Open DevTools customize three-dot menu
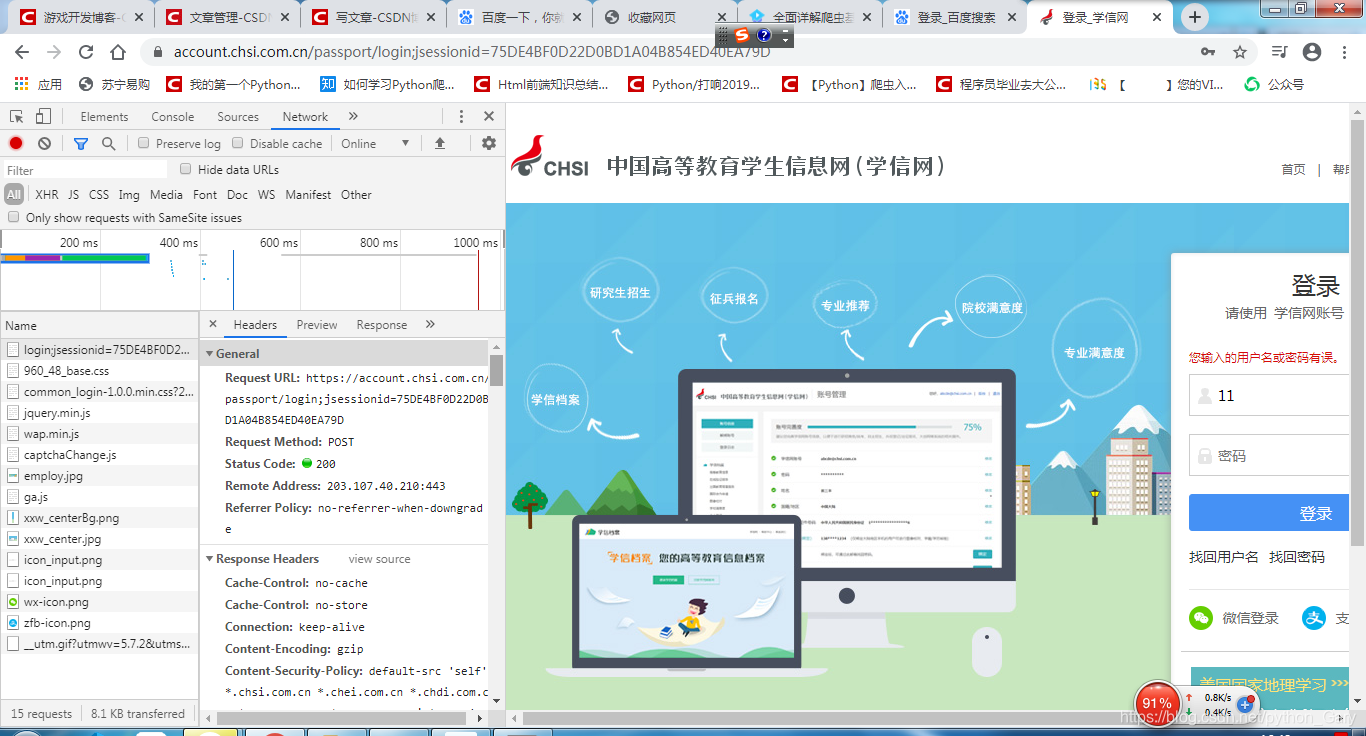 click(x=461, y=117)
